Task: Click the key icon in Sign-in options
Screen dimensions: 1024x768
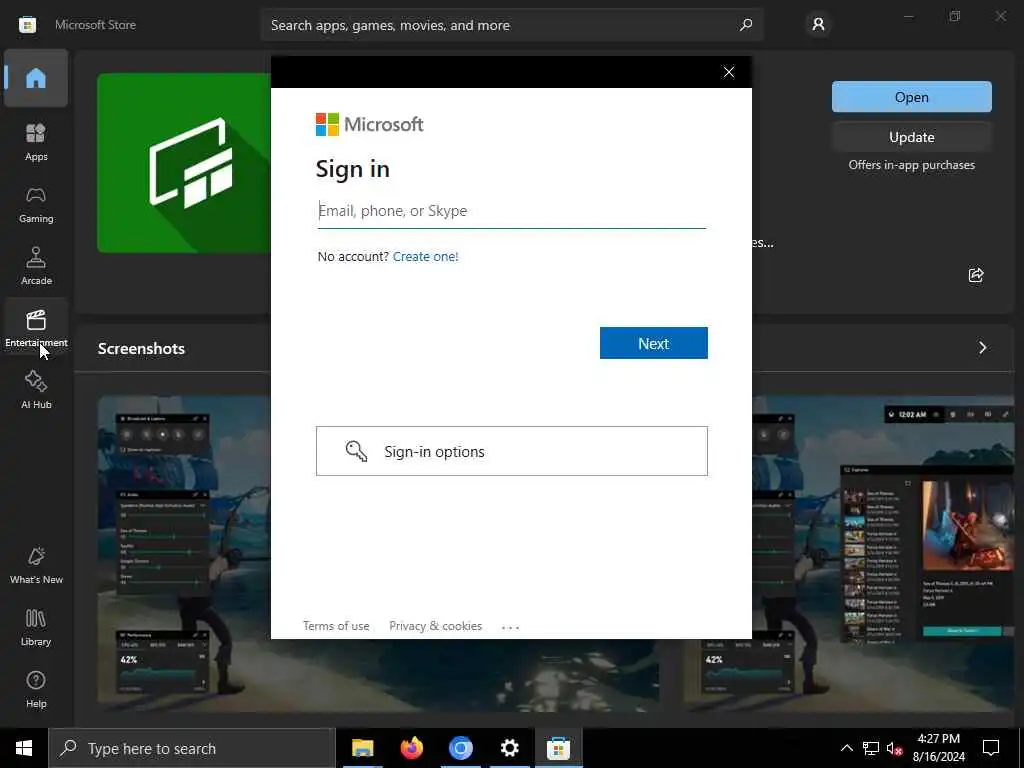Action: 356,451
